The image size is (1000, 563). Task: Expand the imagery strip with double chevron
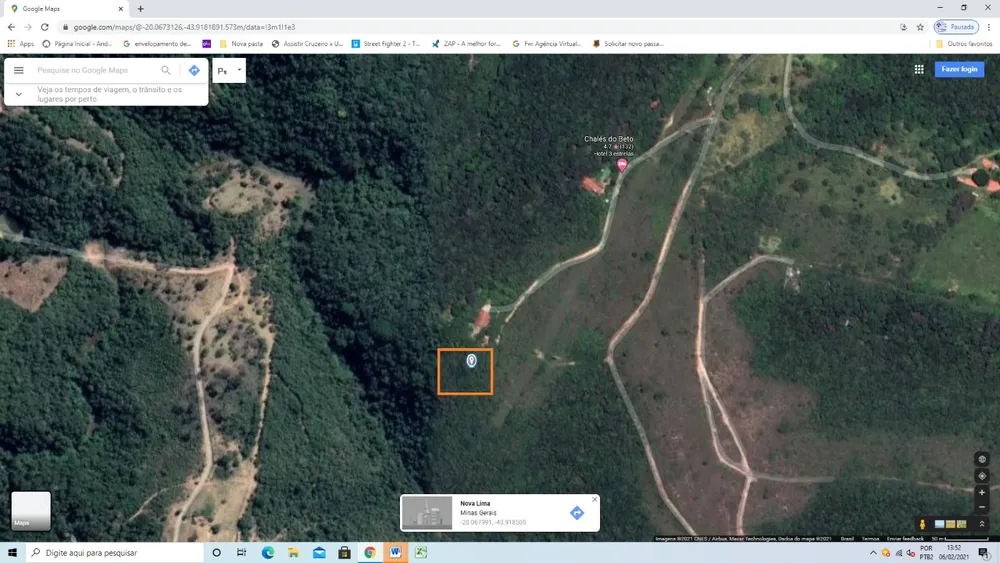pos(982,524)
